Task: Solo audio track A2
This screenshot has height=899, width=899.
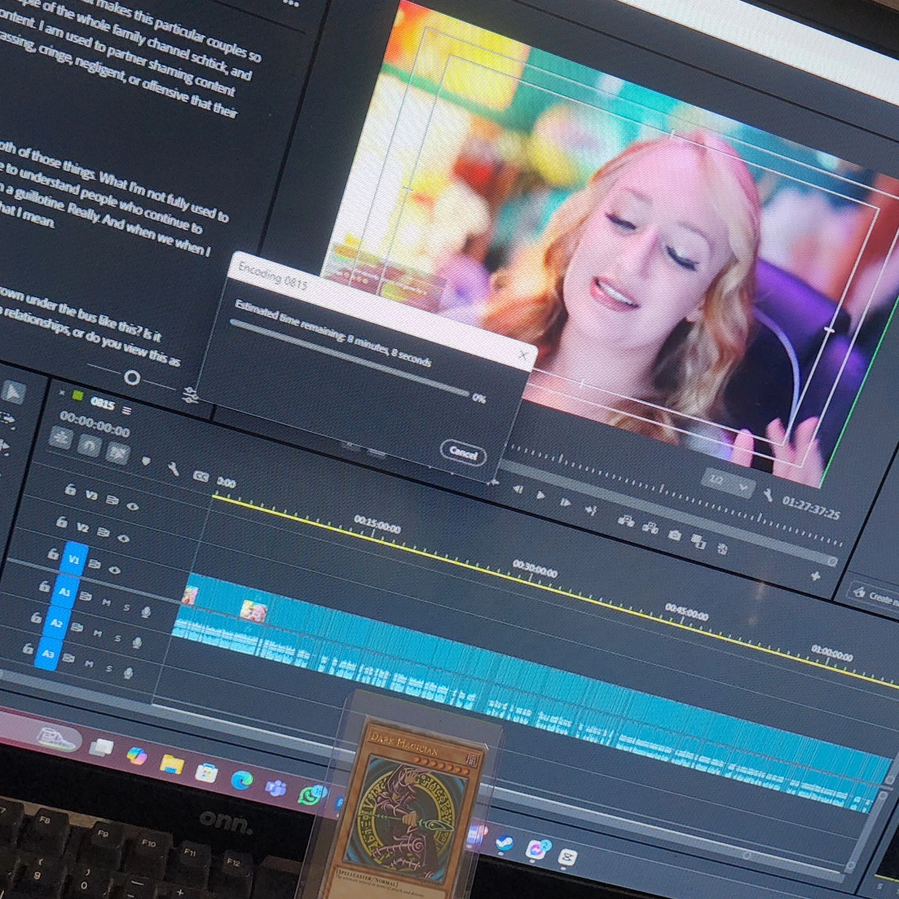Action: 118,638
